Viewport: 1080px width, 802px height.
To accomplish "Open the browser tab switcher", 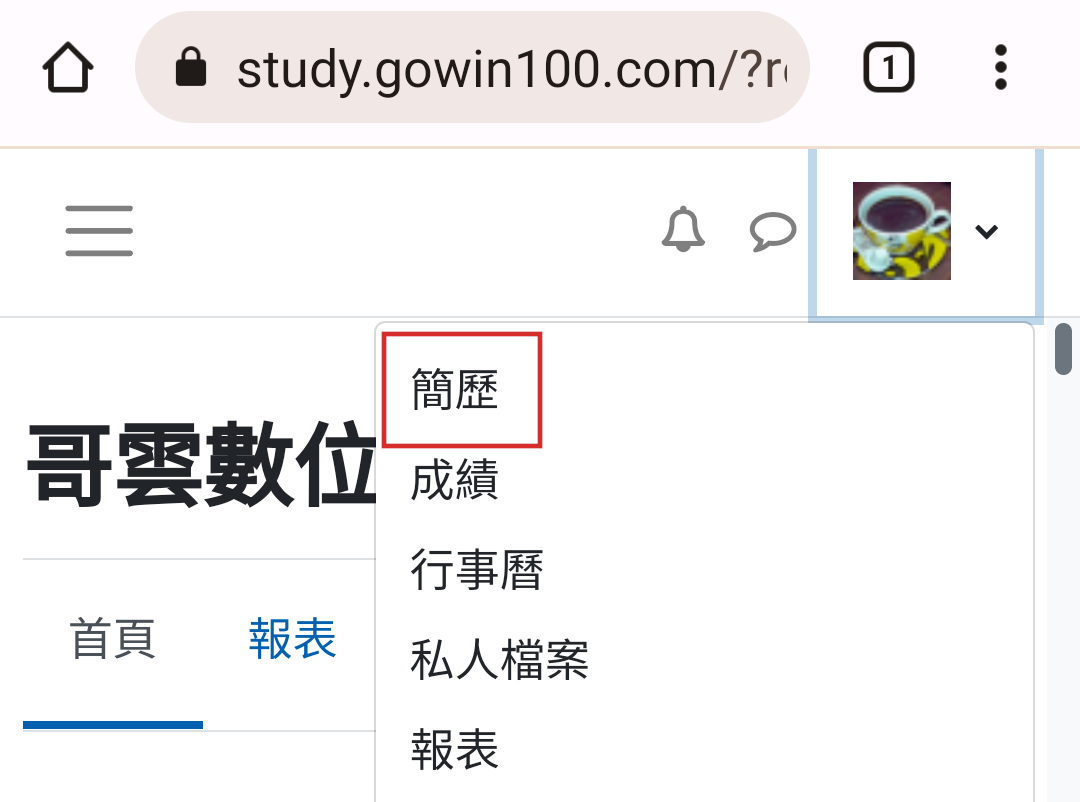I will pos(889,68).
